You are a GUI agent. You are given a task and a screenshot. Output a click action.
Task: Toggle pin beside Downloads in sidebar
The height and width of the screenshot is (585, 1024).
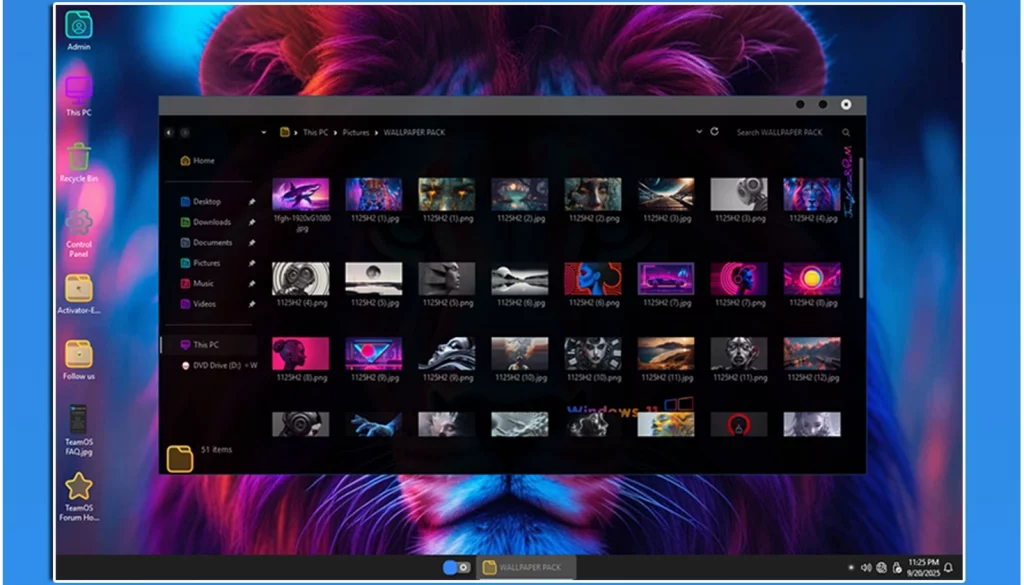252,222
